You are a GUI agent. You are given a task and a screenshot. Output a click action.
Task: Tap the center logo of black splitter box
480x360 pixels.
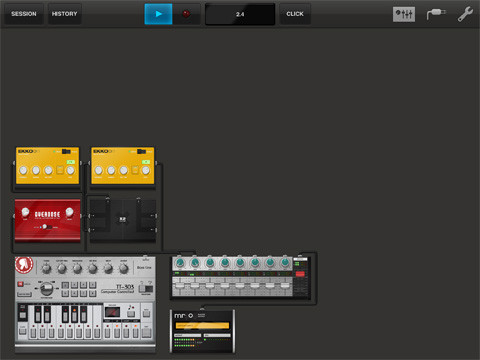point(122,220)
